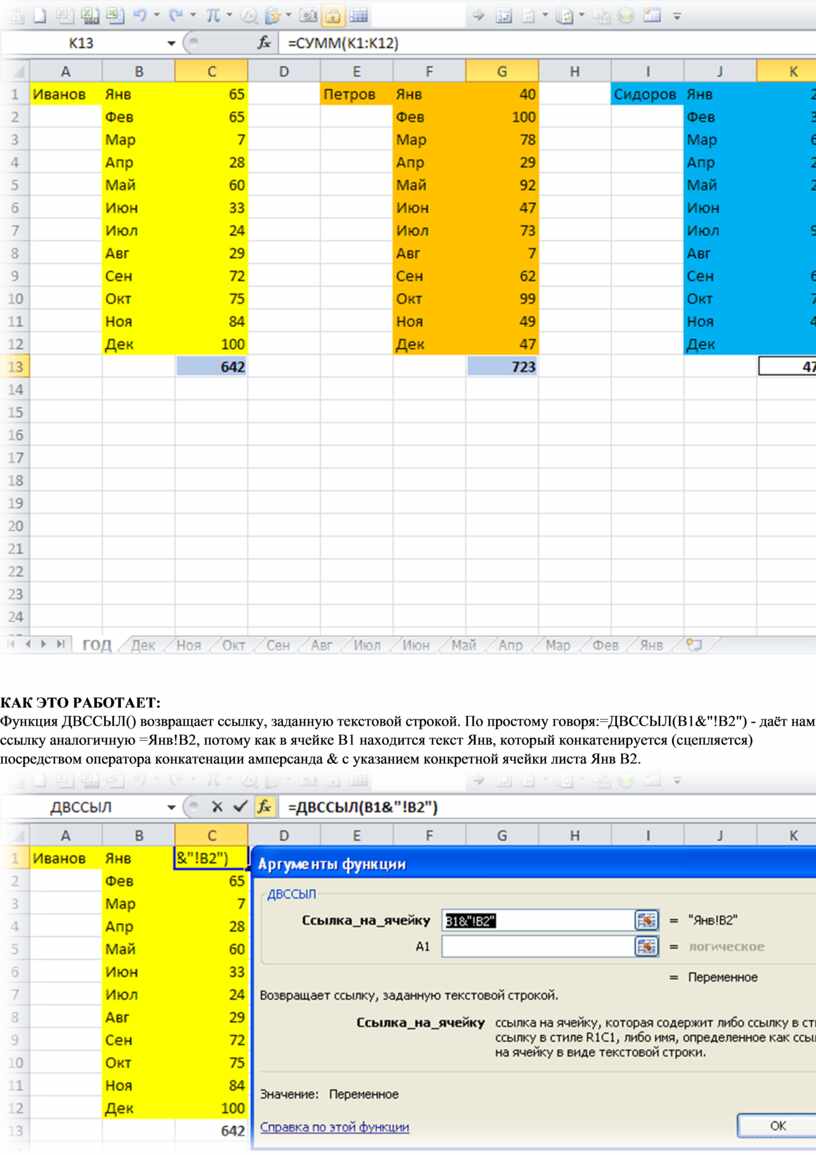This screenshot has width=816, height=1155.
Task: Open the Апр sheet tab
Action: [x=510, y=645]
